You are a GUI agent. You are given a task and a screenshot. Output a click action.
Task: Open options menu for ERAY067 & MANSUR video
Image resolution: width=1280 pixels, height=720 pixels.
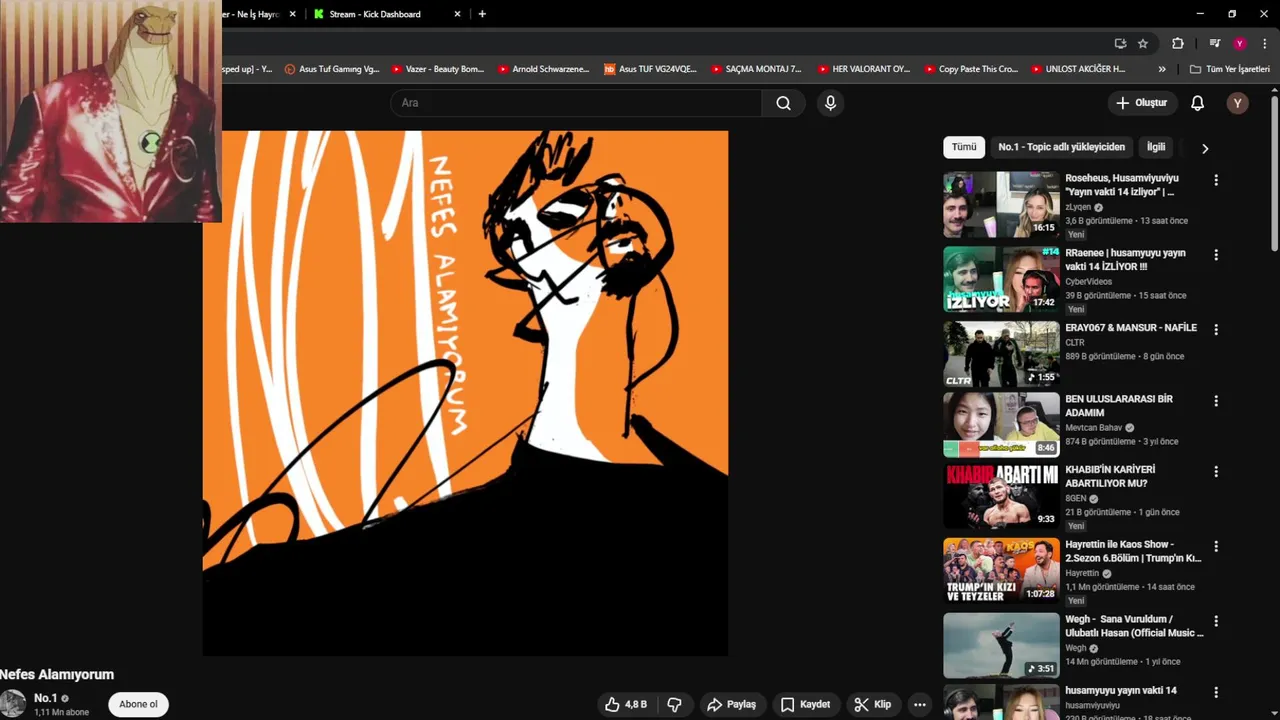click(x=1216, y=329)
